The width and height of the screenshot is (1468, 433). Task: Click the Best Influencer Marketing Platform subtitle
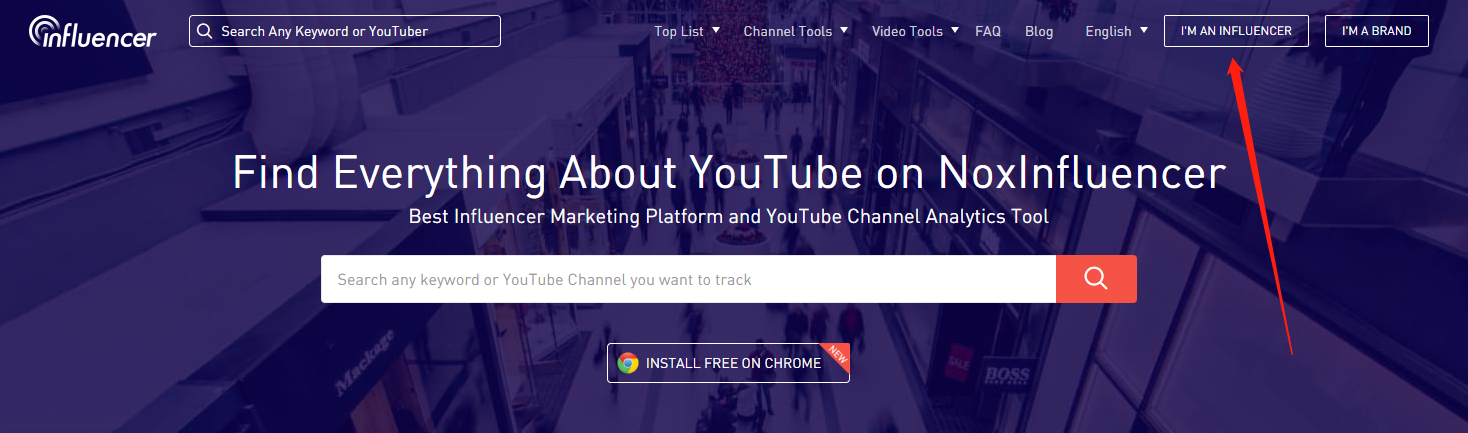coord(729,216)
